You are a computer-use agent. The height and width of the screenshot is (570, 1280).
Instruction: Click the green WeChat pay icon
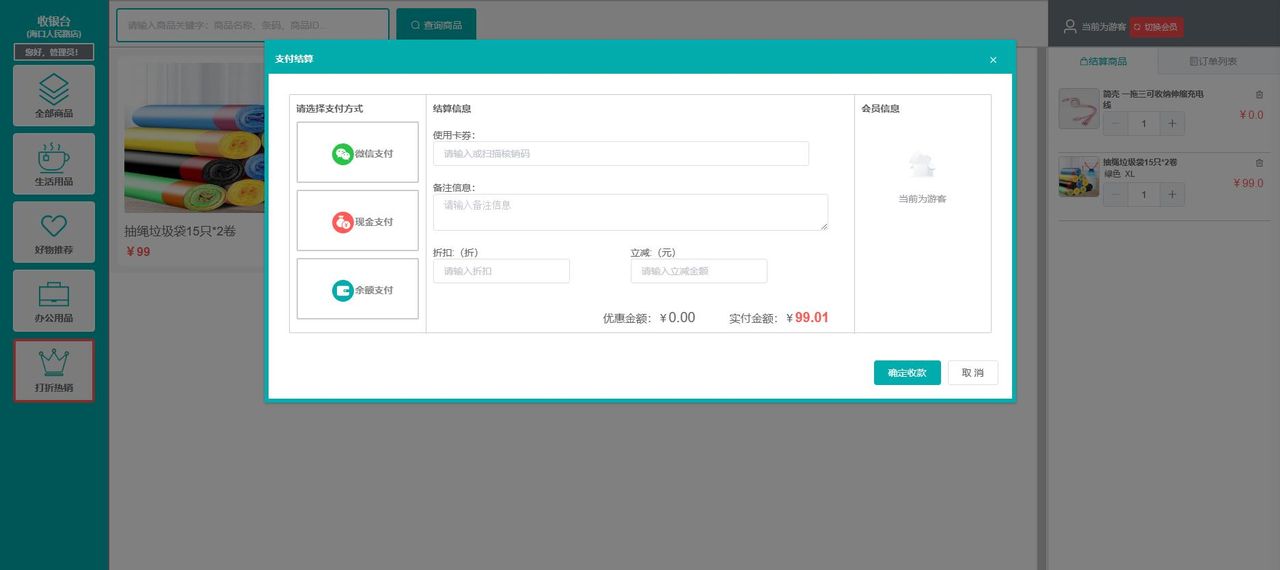[343, 154]
